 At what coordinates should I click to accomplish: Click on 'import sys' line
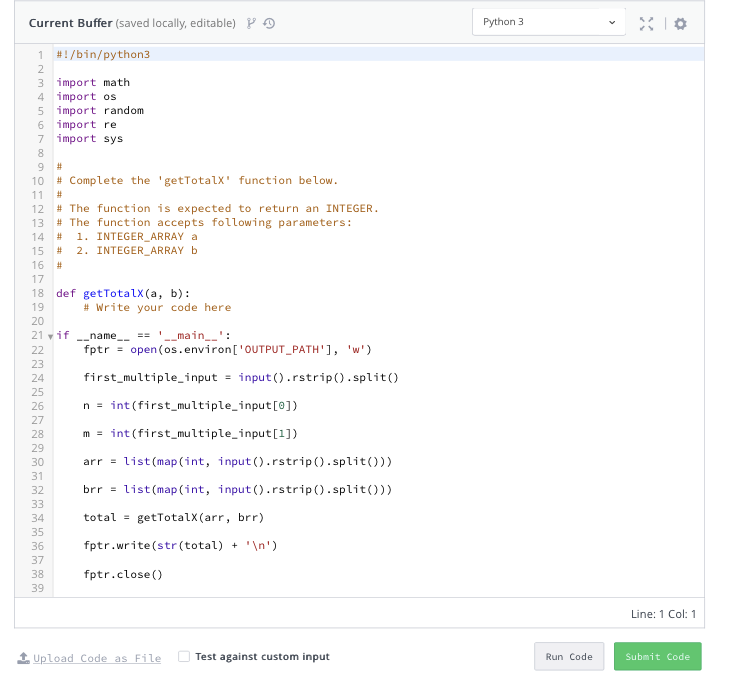pyautogui.click(x=89, y=138)
